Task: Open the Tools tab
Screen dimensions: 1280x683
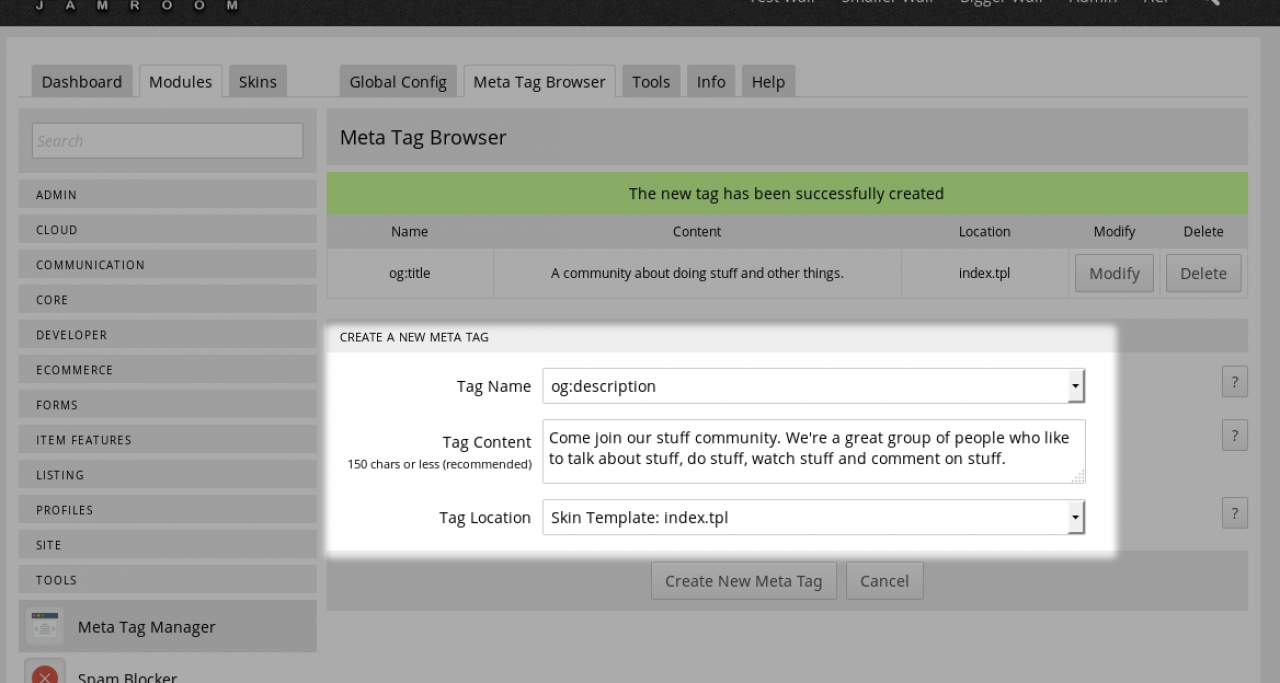Action: coord(651,82)
